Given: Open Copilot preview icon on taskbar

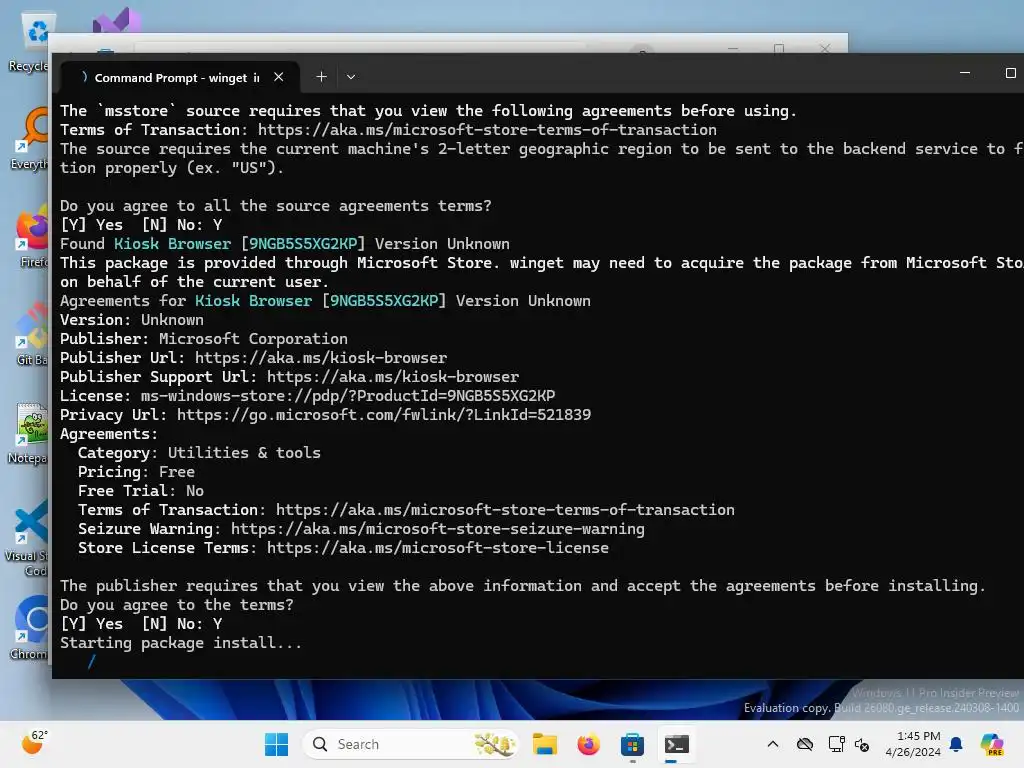Looking at the screenshot, I should coord(992,744).
